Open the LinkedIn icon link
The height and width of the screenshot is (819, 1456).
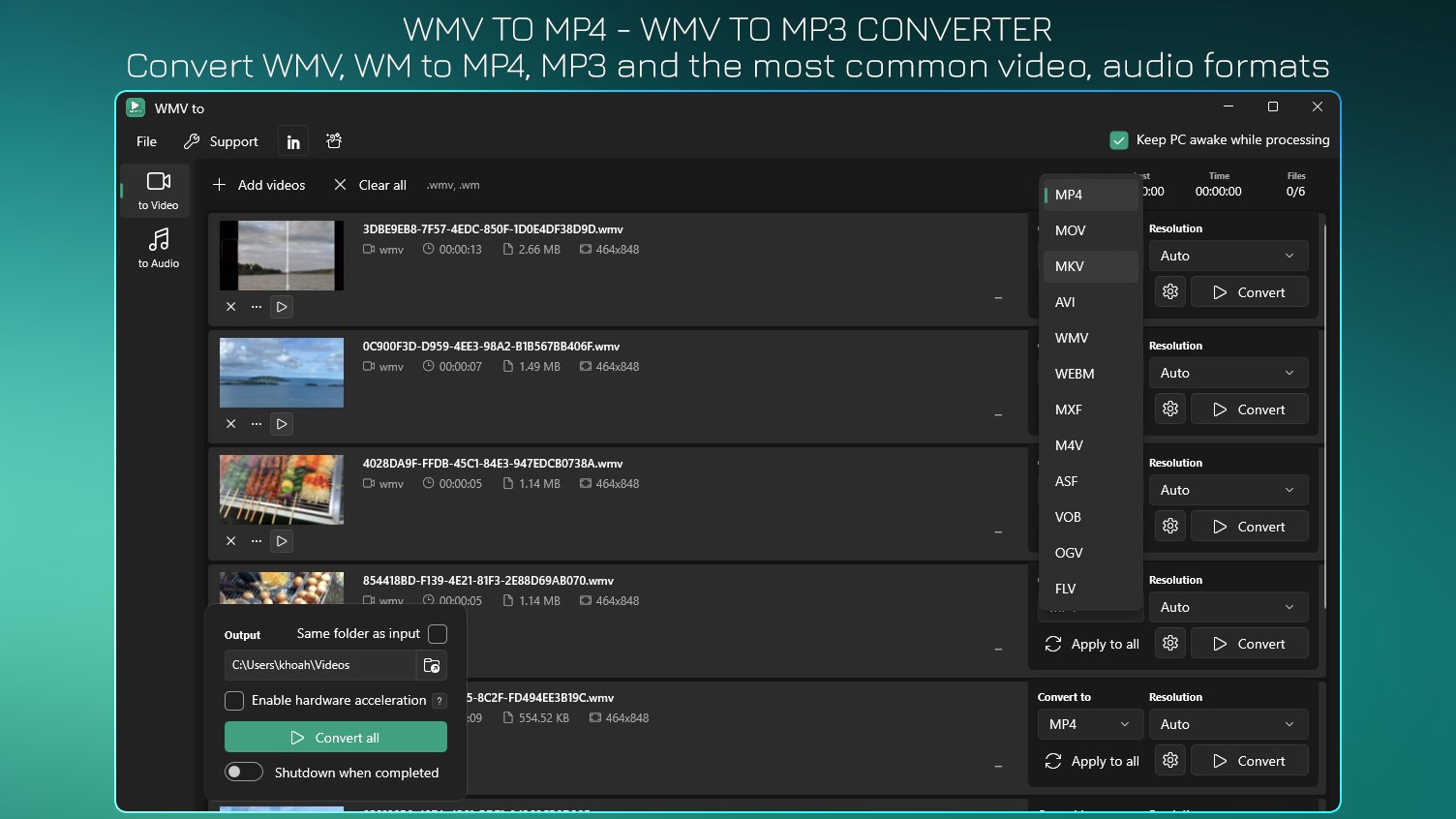[293, 141]
